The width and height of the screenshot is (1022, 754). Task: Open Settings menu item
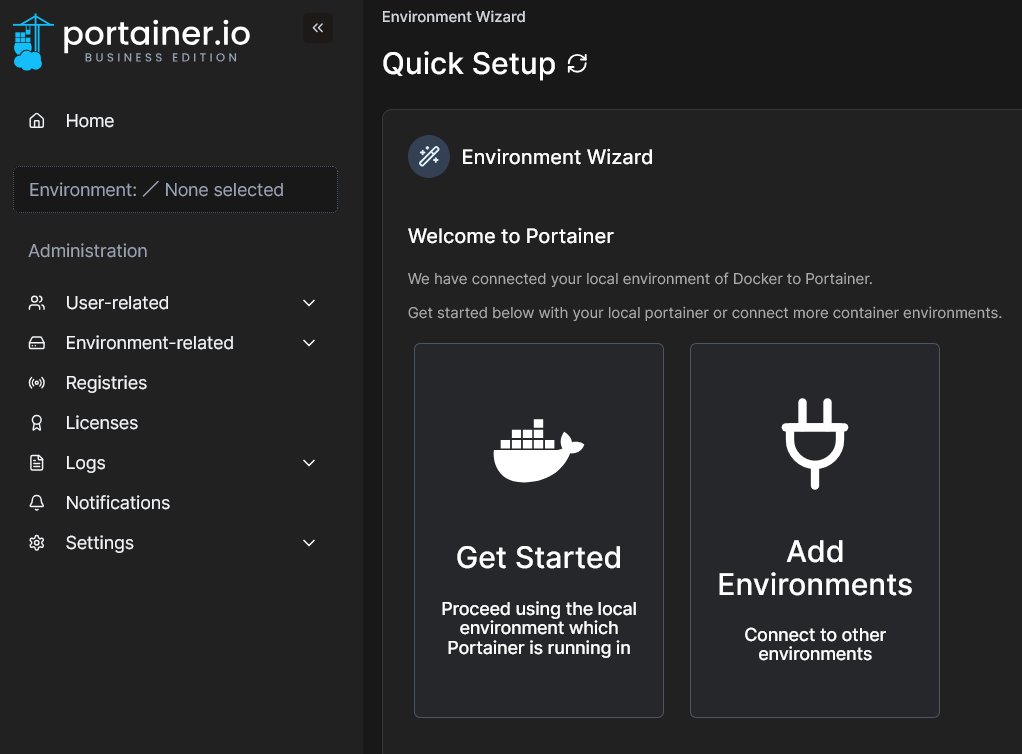coord(100,543)
